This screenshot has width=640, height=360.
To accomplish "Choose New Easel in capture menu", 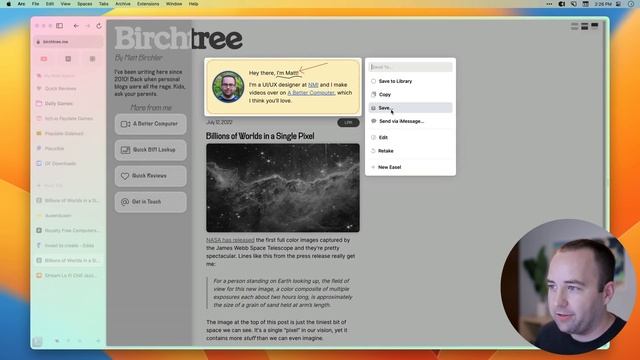I will click(411, 167).
